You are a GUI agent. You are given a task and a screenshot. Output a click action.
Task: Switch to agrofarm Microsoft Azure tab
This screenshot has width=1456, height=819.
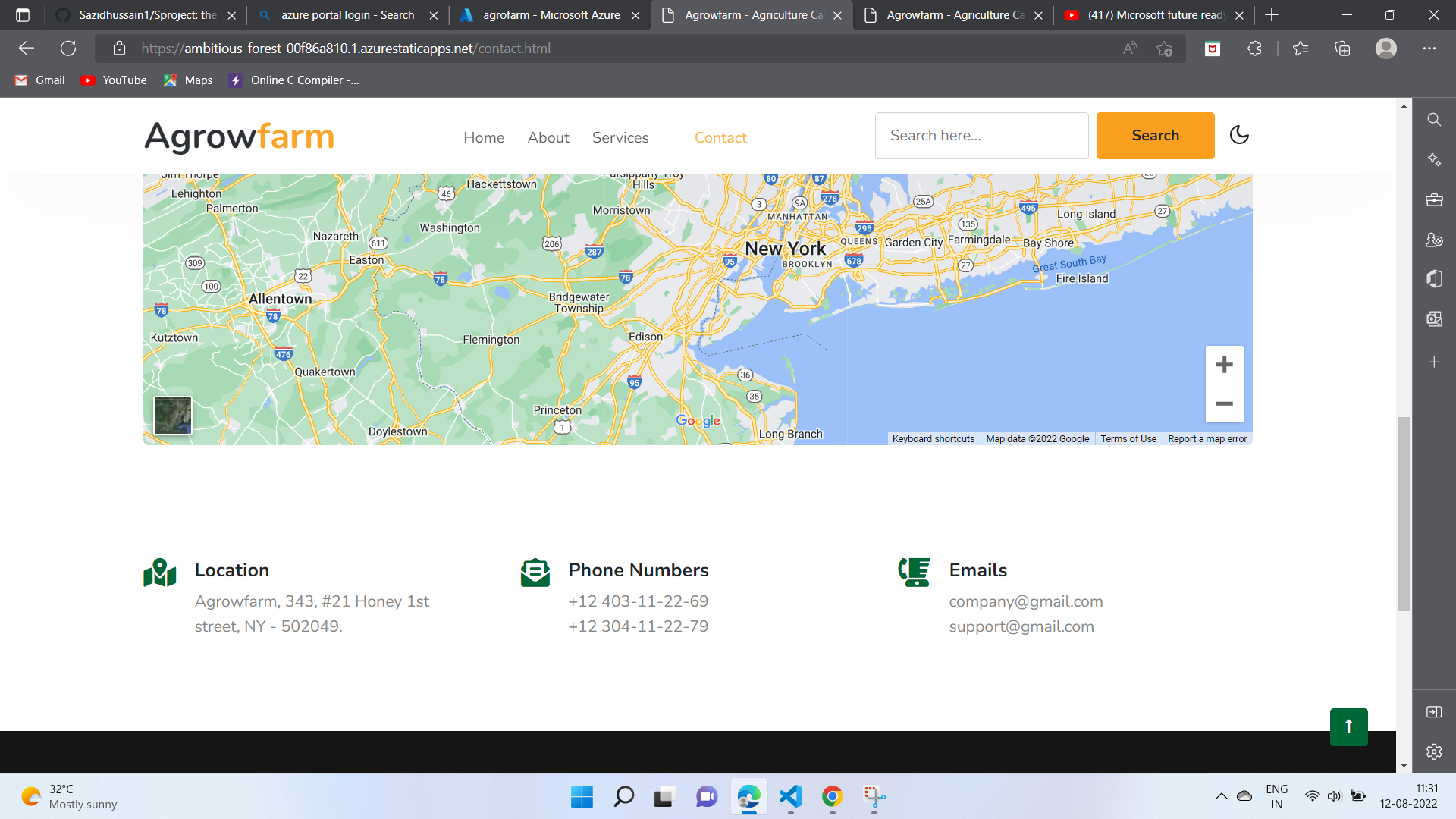(551, 15)
